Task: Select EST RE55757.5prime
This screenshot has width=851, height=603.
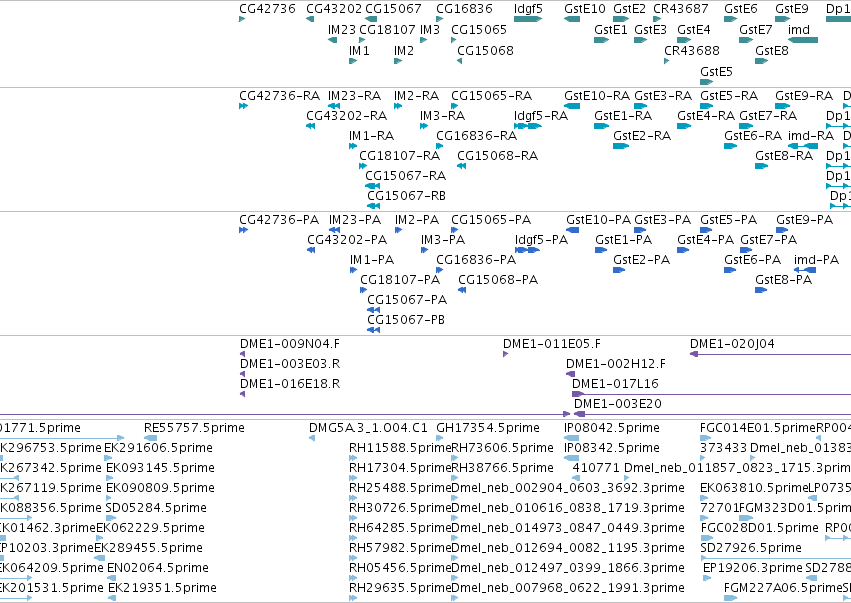Action: coord(194,428)
